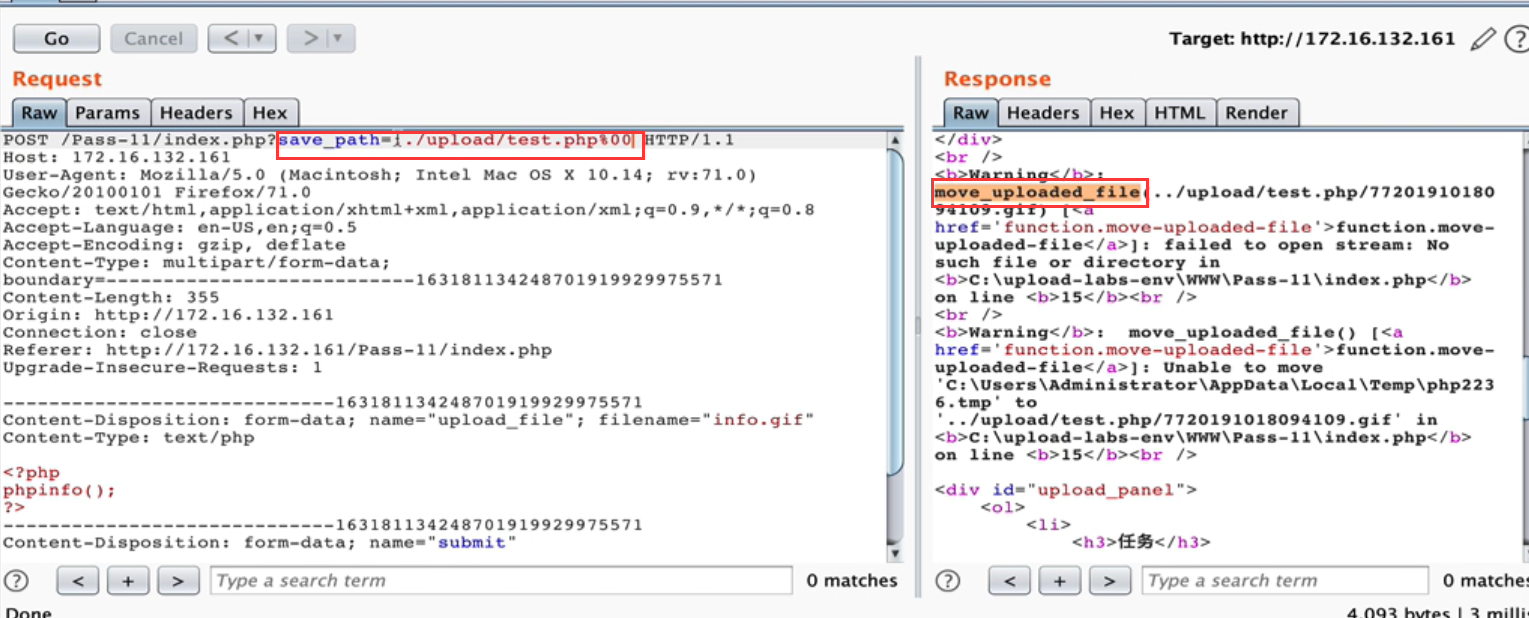
Task: Switch to the Response HTML tab
Action: [x=1180, y=113]
